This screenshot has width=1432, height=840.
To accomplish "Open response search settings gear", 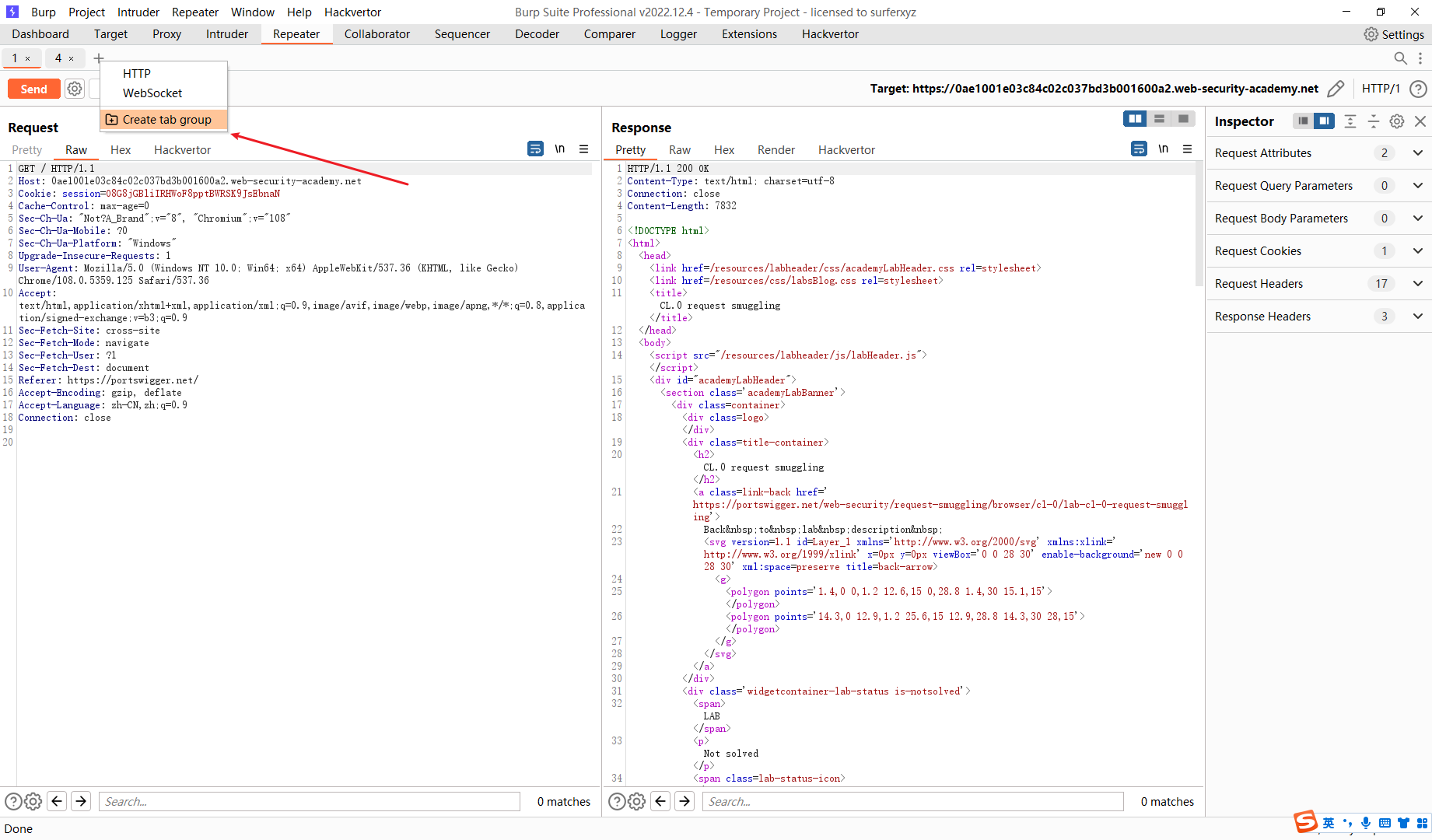I will click(636, 801).
